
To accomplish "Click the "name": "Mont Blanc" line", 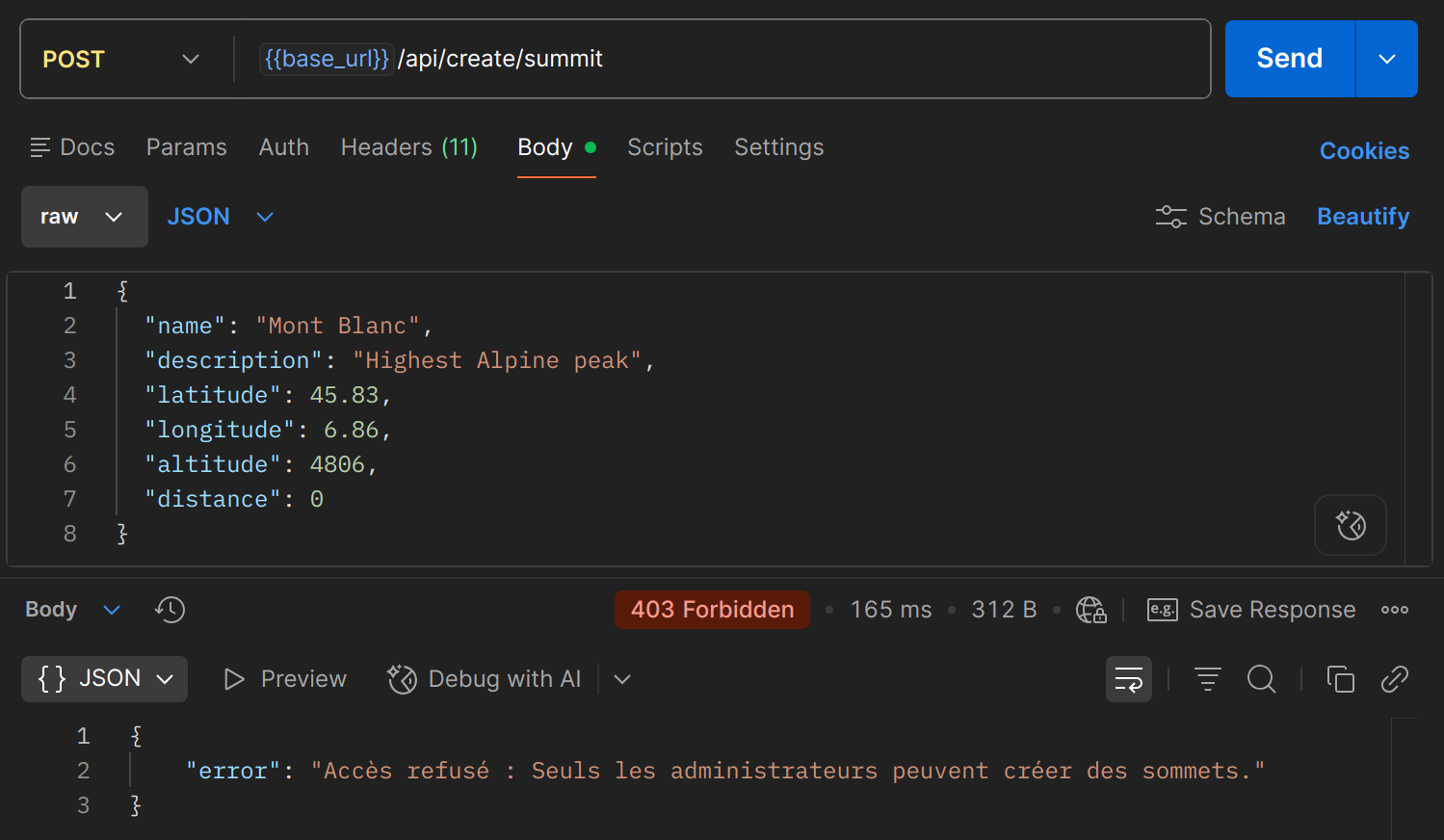I will click(289, 326).
